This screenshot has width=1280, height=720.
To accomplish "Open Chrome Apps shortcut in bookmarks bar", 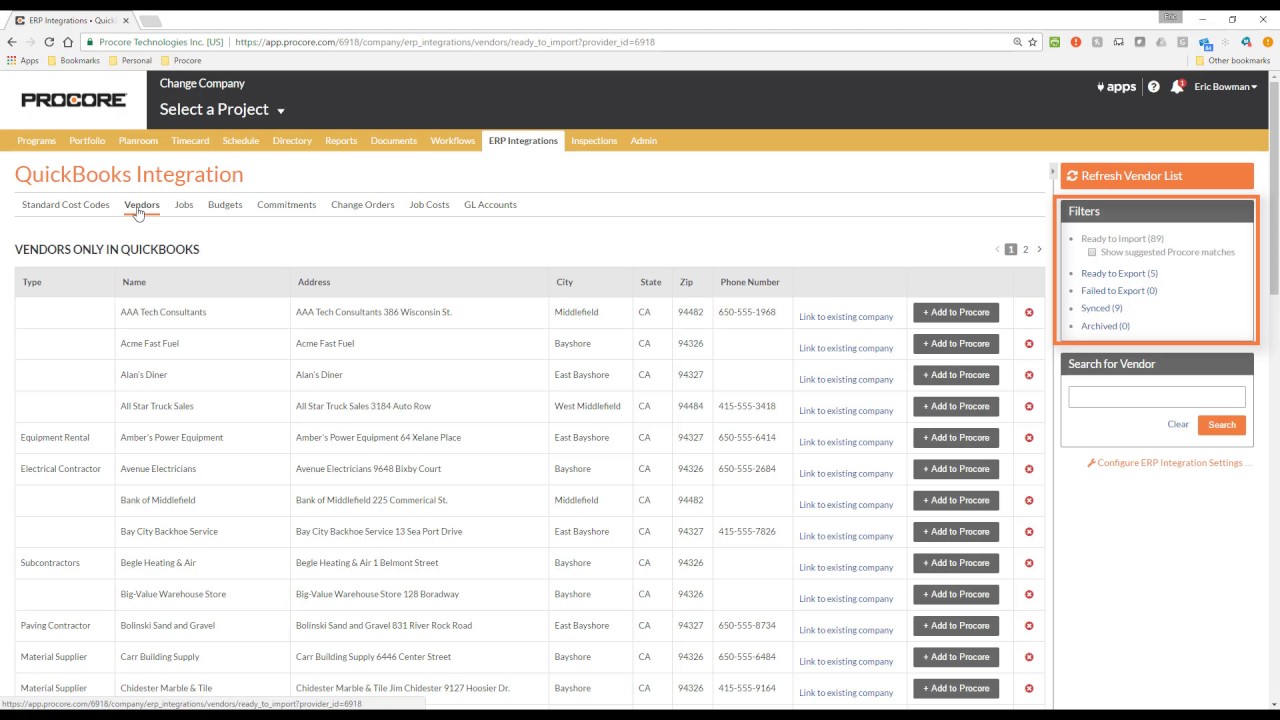I will (22, 60).
